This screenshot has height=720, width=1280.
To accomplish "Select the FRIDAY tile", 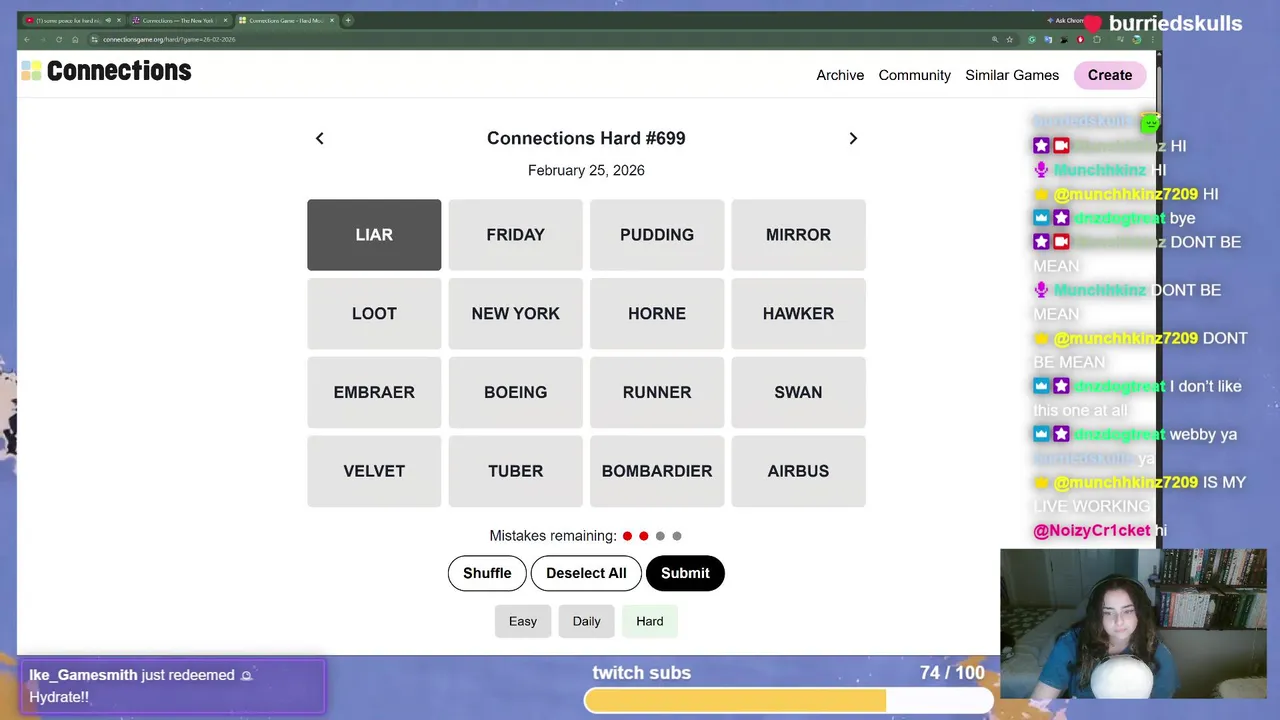I will (x=515, y=235).
